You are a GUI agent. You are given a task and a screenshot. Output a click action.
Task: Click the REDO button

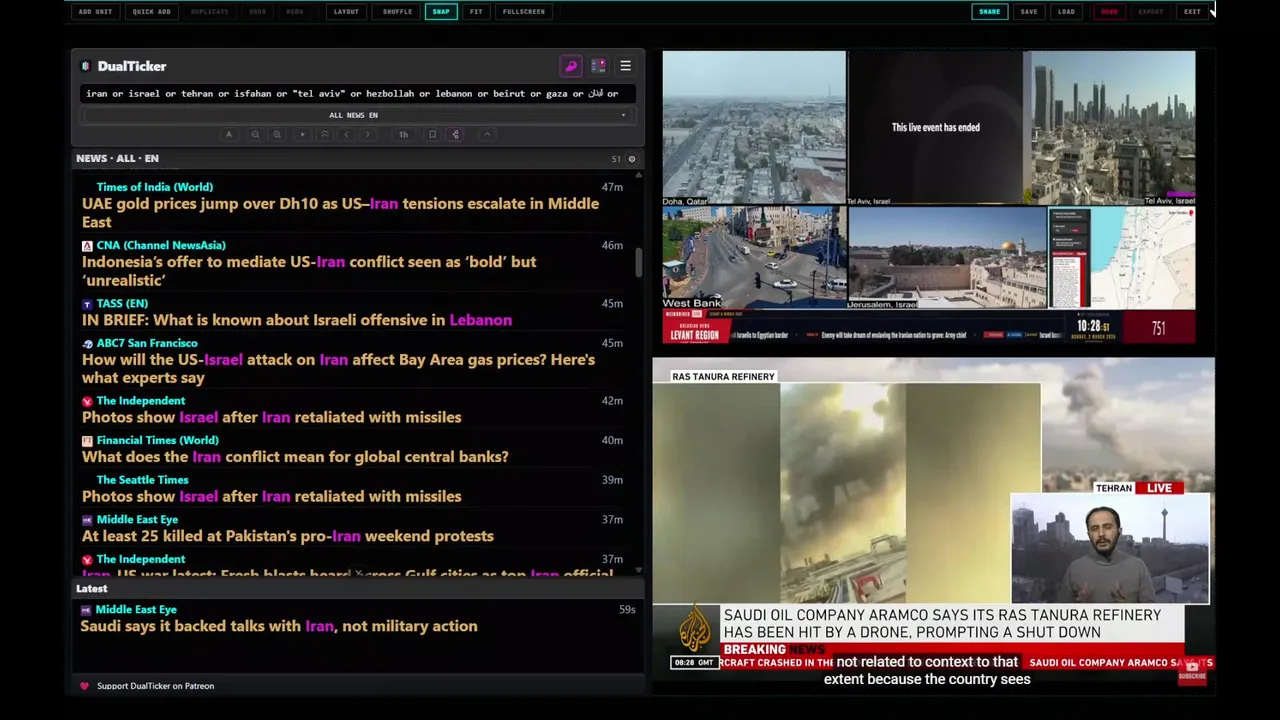click(295, 12)
